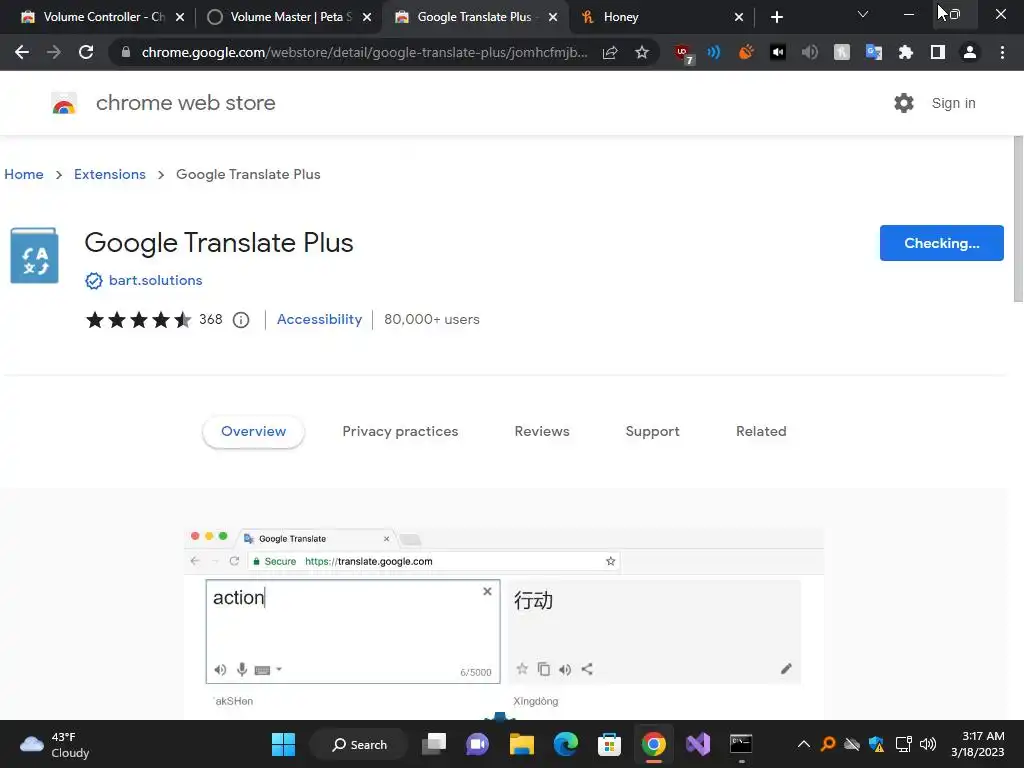The height and width of the screenshot is (768, 1024).
Task: Go back with the browser back arrow
Action: click(22, 52)
